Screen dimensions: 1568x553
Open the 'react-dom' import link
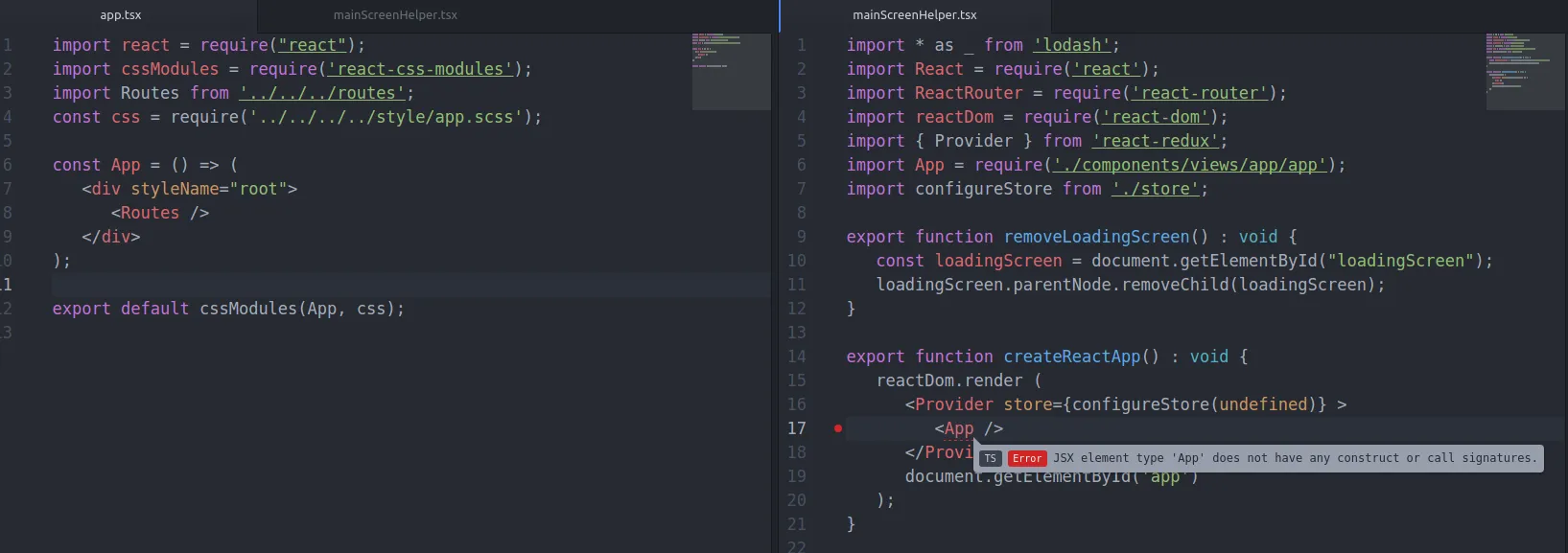[1156, 117]
